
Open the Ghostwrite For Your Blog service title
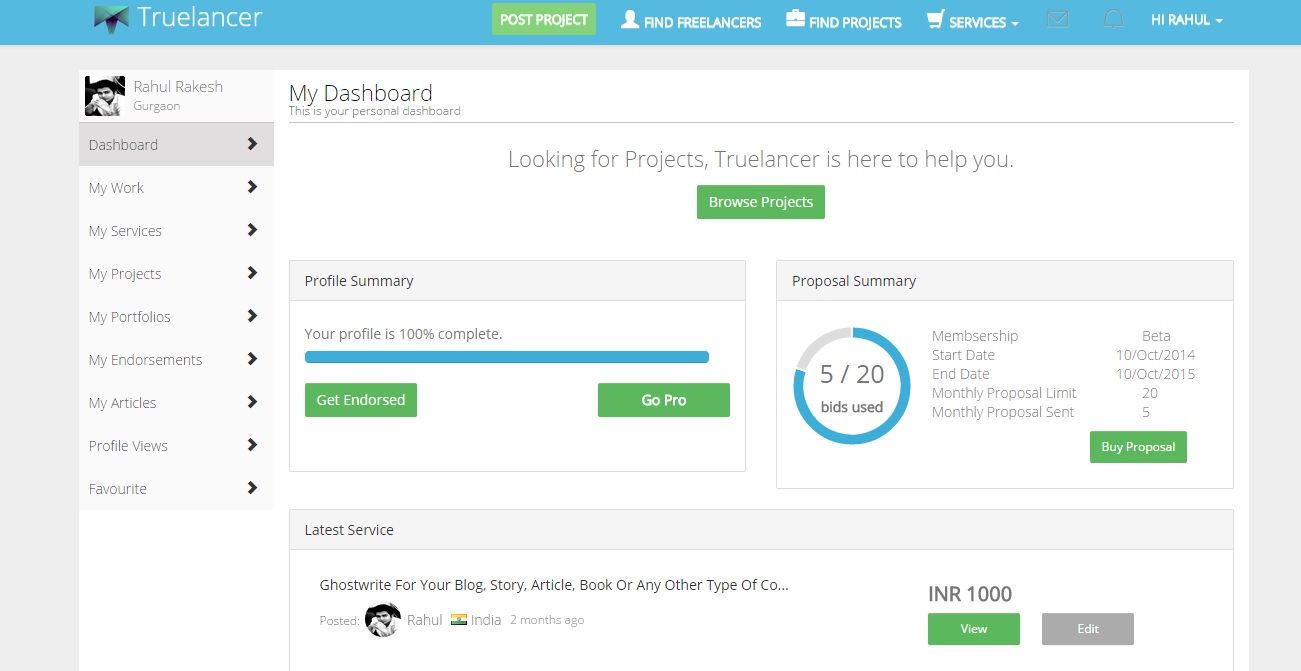pyautogui.click(x=554, y=585)
